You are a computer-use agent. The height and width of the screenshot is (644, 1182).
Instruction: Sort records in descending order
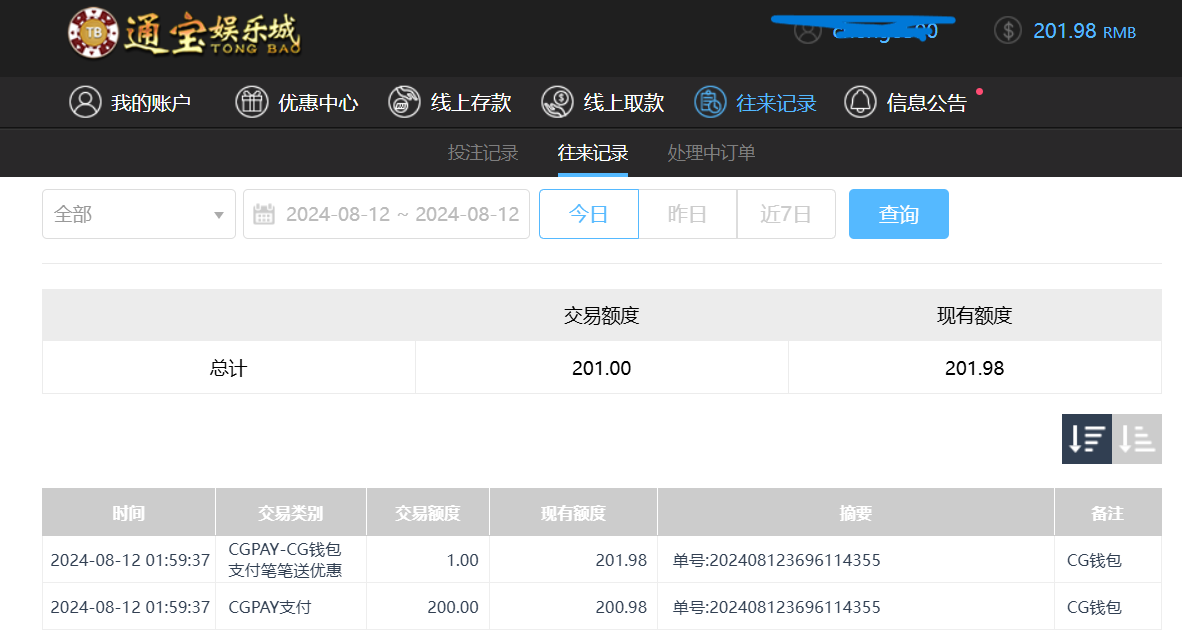1087,439
